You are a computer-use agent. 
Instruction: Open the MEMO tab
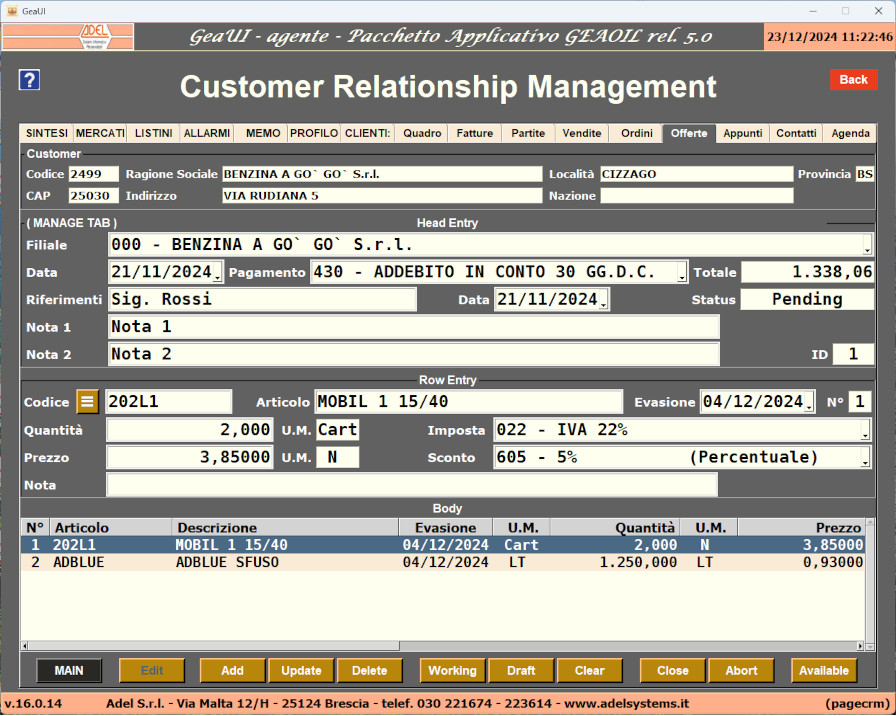point(263,133)
